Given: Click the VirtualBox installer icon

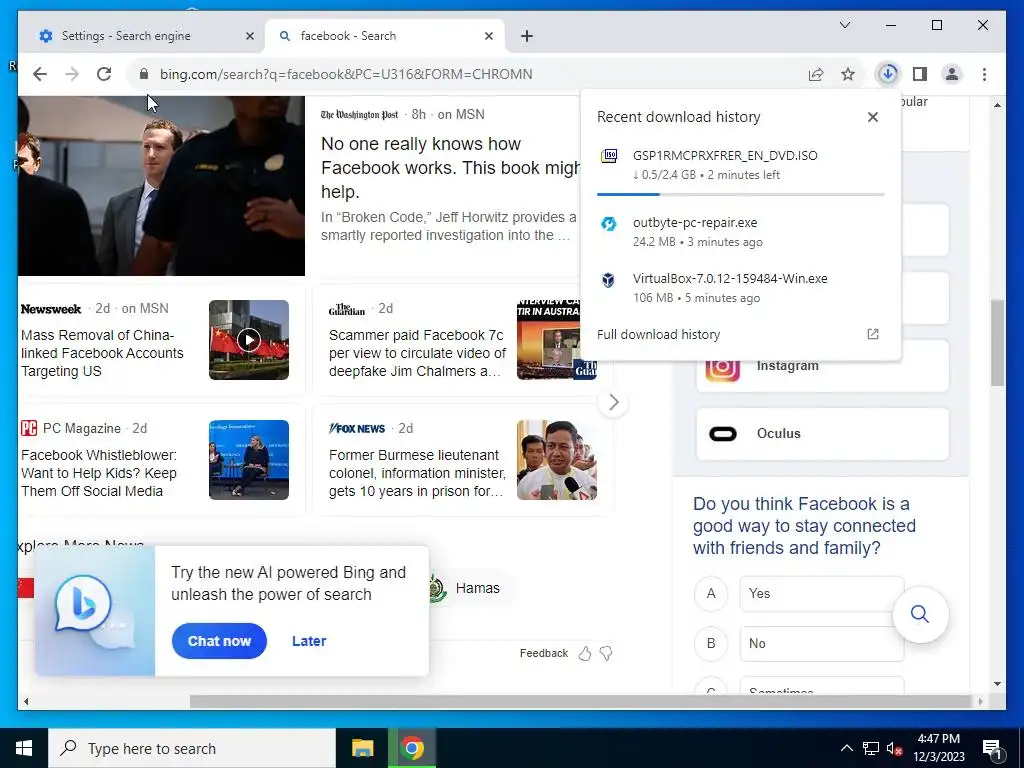Looking at the screenshot, I should [x=608, y=280].
